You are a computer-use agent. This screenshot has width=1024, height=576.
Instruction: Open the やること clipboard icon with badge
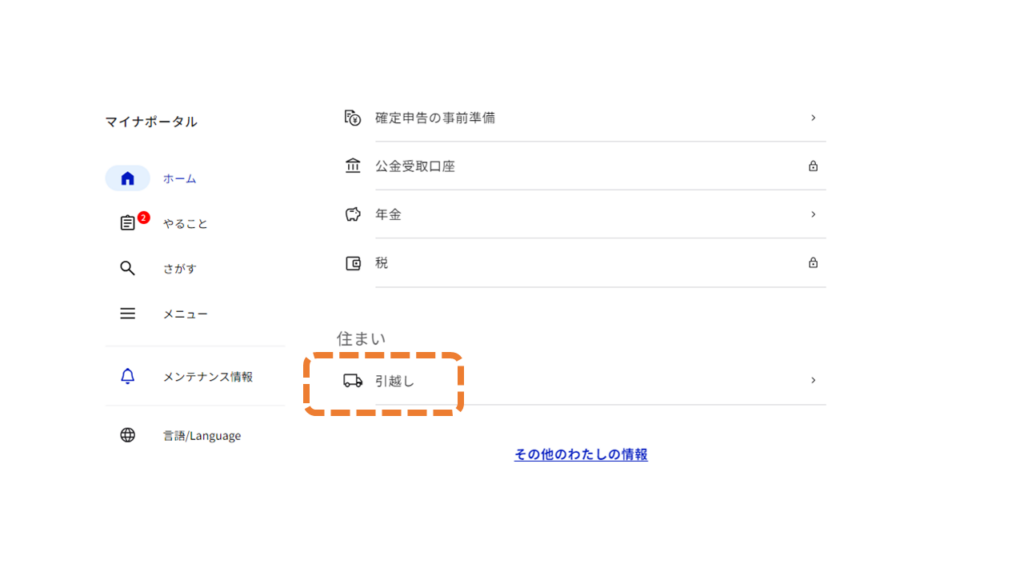click(x=128, y=224)
